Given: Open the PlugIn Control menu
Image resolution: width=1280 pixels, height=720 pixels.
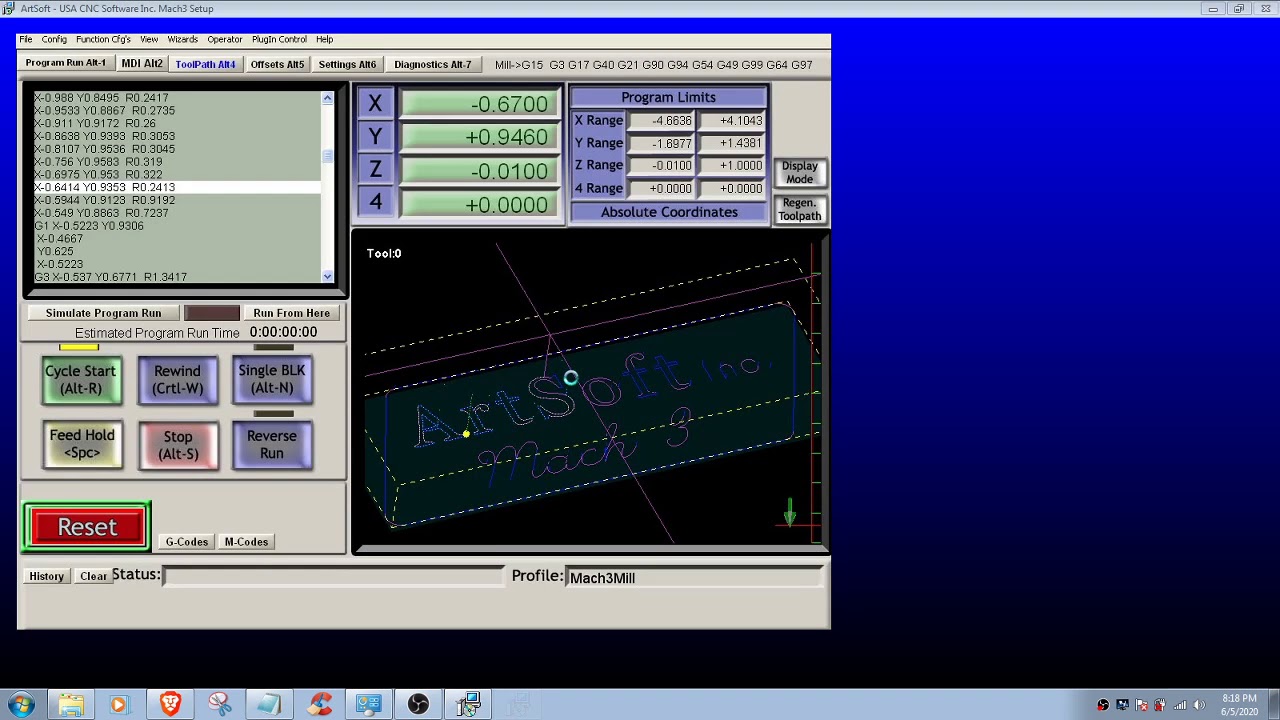Looking at the screenshot, I should 279,39.
